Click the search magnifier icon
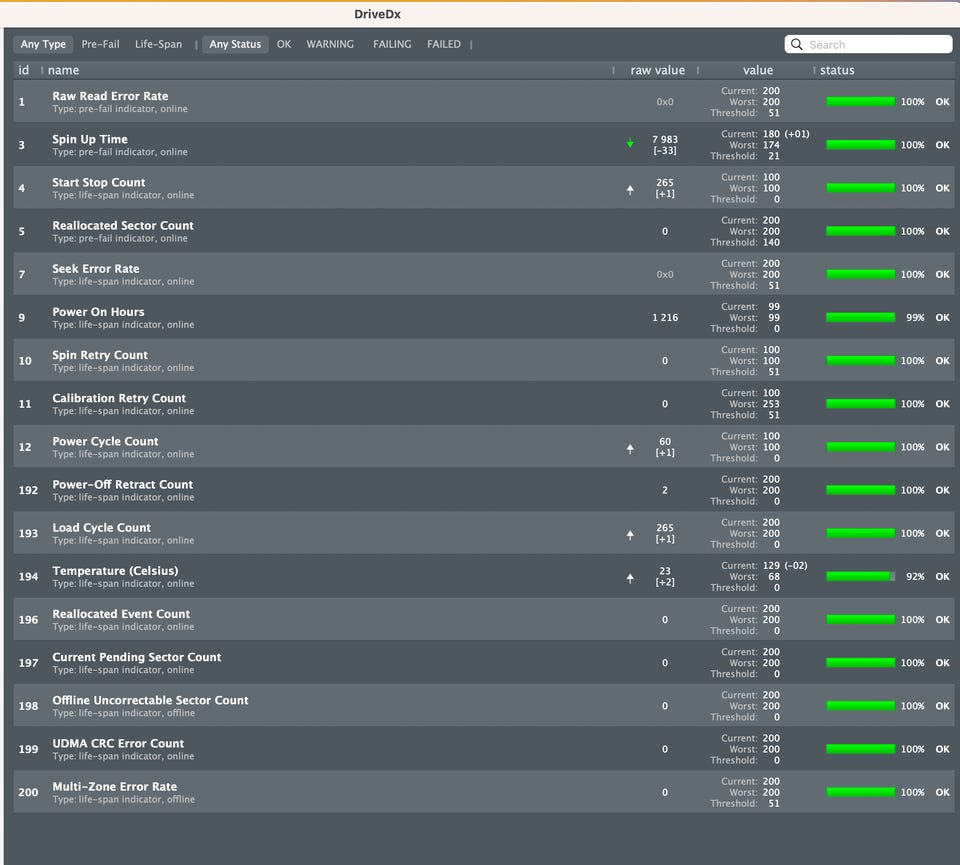Viewport: 960px width, 865px height. [x=797, y=44]
